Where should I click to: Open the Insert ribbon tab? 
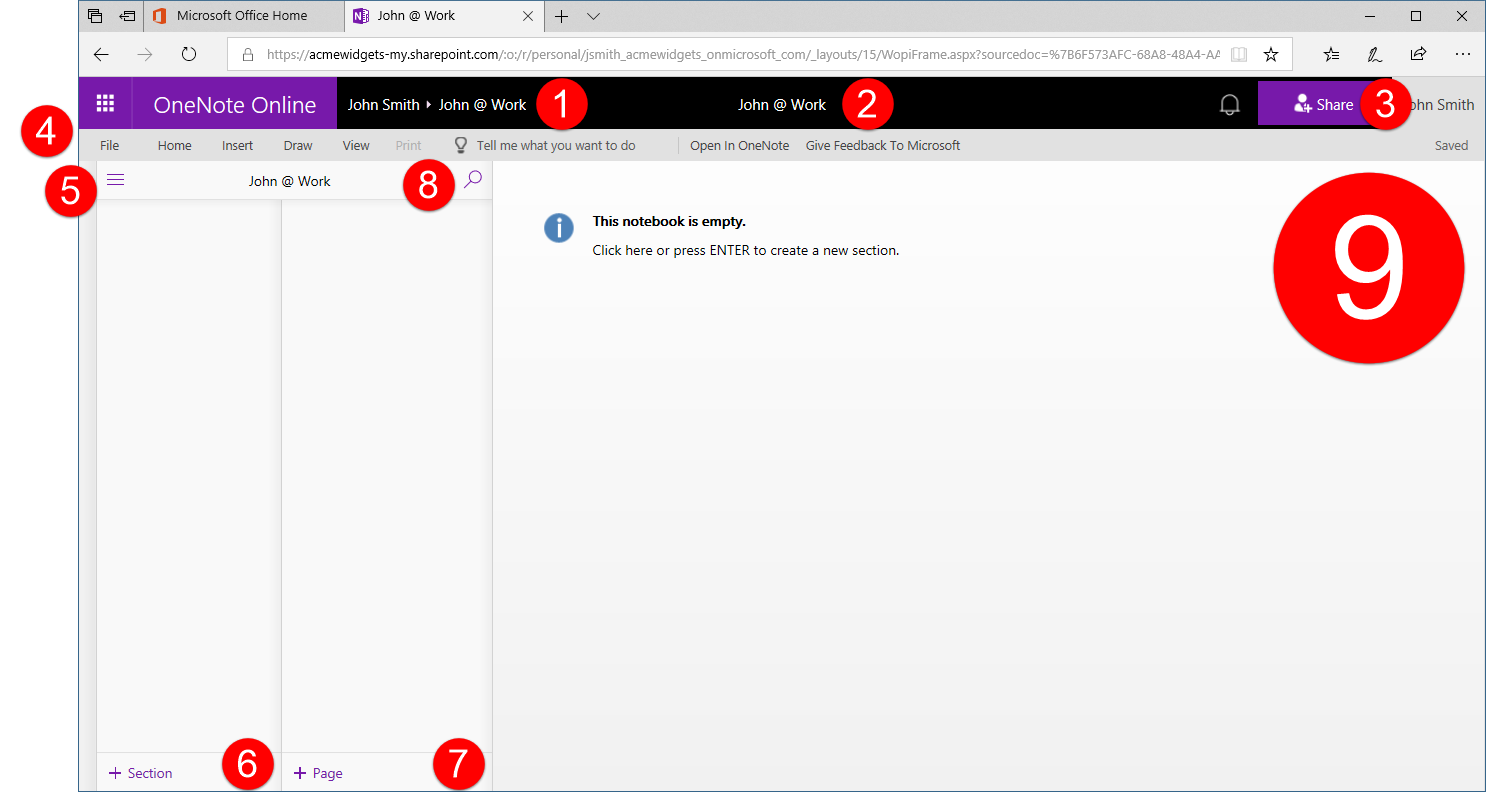(x=238, y=145)
